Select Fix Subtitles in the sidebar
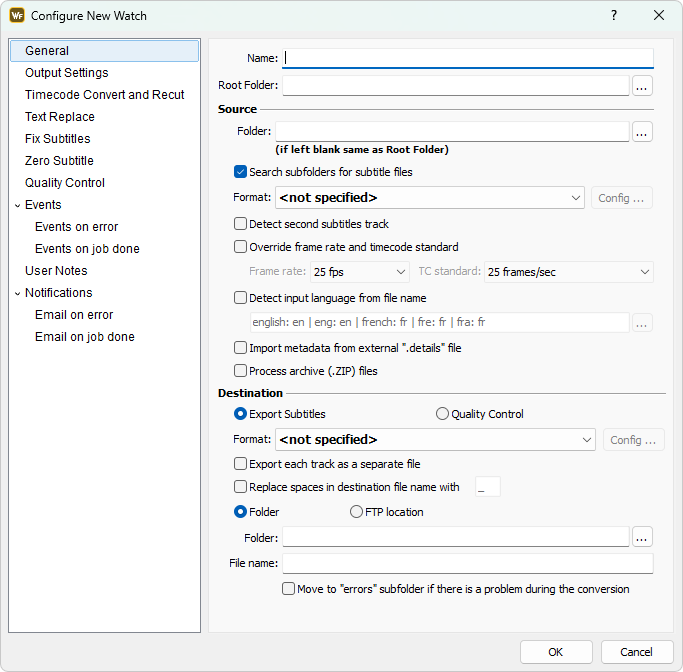The width and height of the screenshot is (683, 672). point(57,139)
